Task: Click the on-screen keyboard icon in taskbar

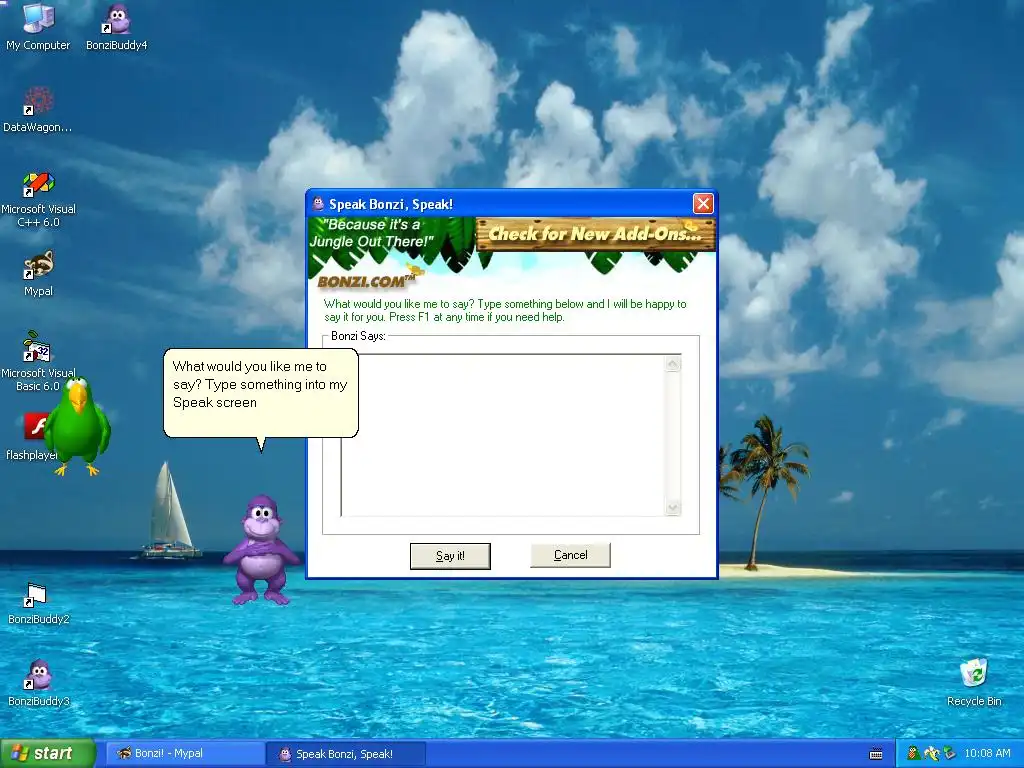Action: click(x=876, y=754)
